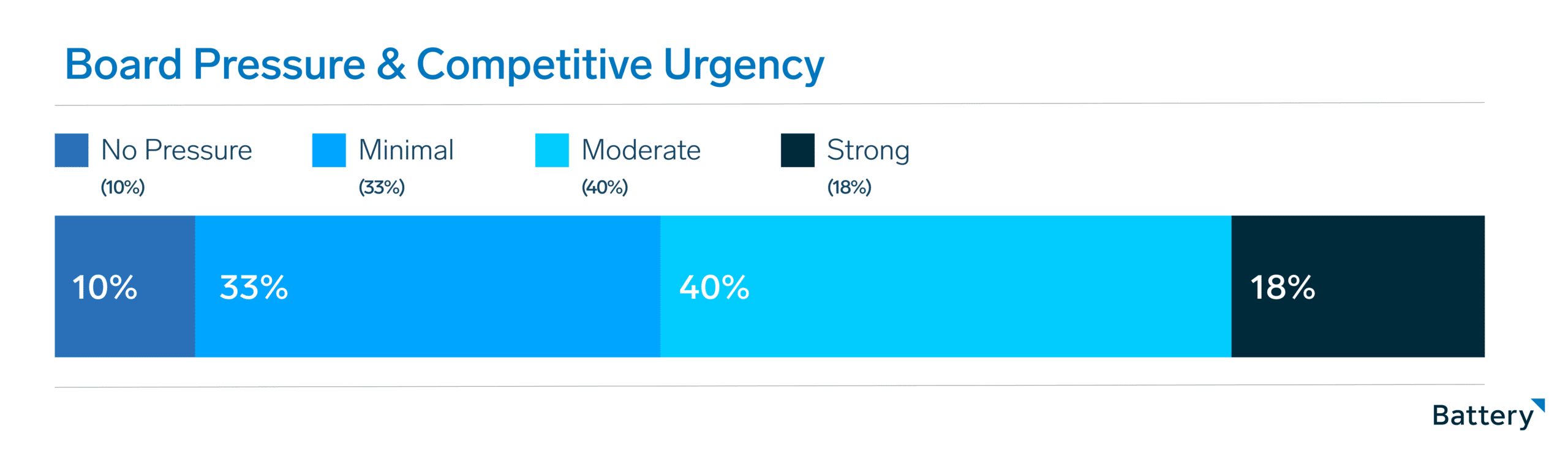Screen dimensions: 1568x453
Task: Click the (10%) text under No Pressure
Action: tap(123, 187)
